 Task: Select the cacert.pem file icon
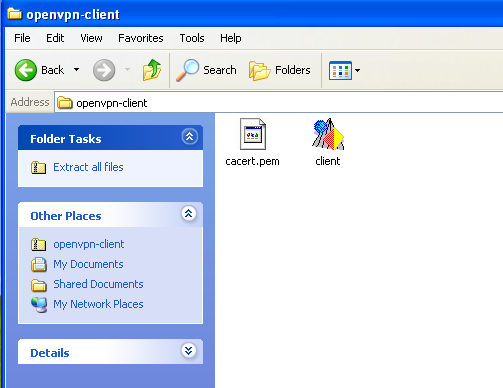coord(253,134)
